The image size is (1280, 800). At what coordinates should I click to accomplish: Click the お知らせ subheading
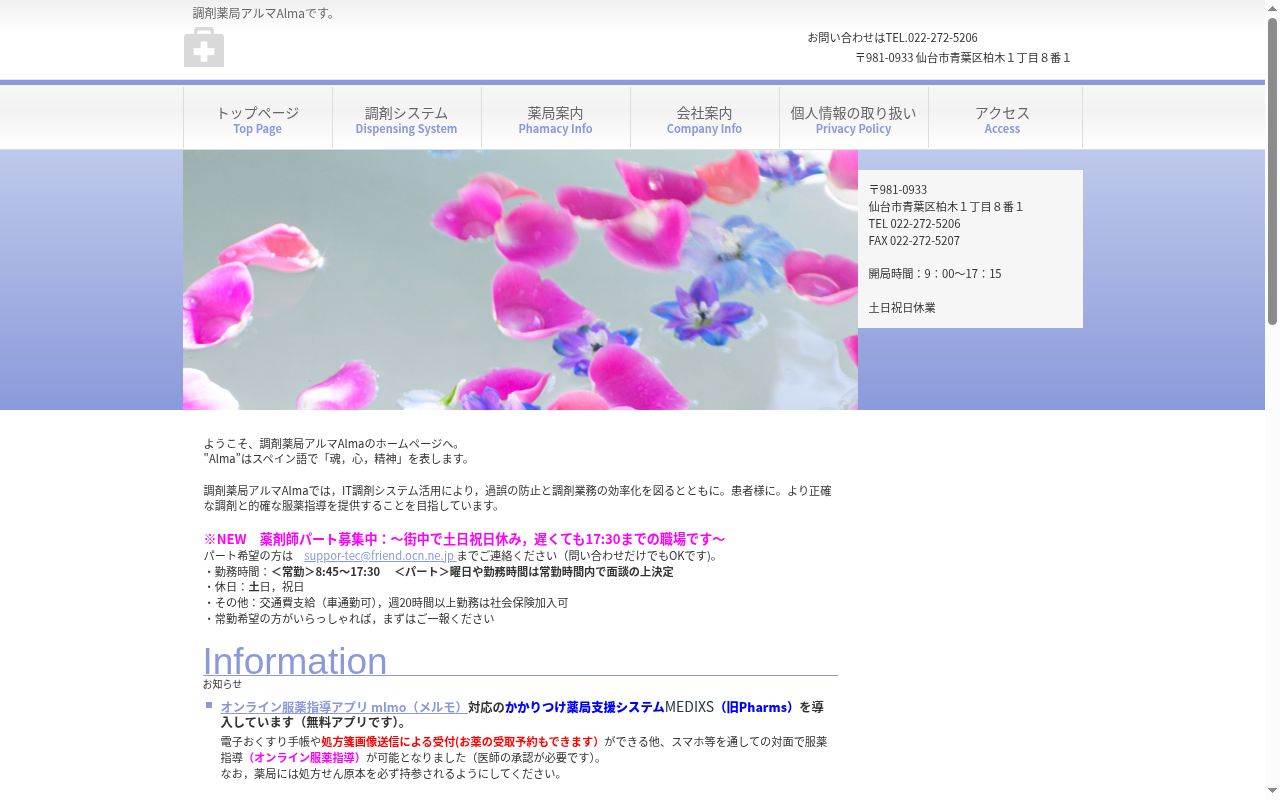(222, 684)
